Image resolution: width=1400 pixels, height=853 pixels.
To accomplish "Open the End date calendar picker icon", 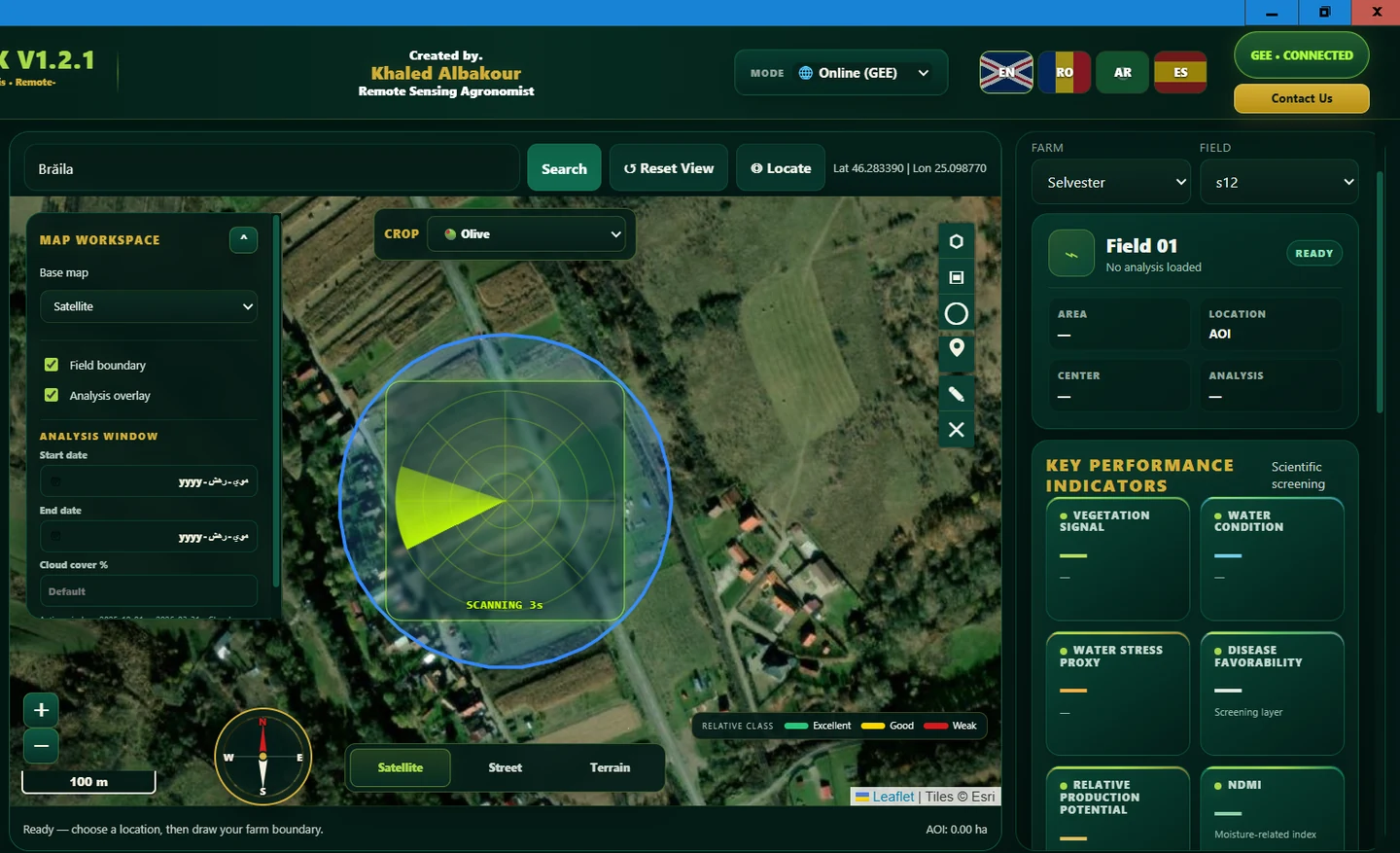I will coord(55,536).
